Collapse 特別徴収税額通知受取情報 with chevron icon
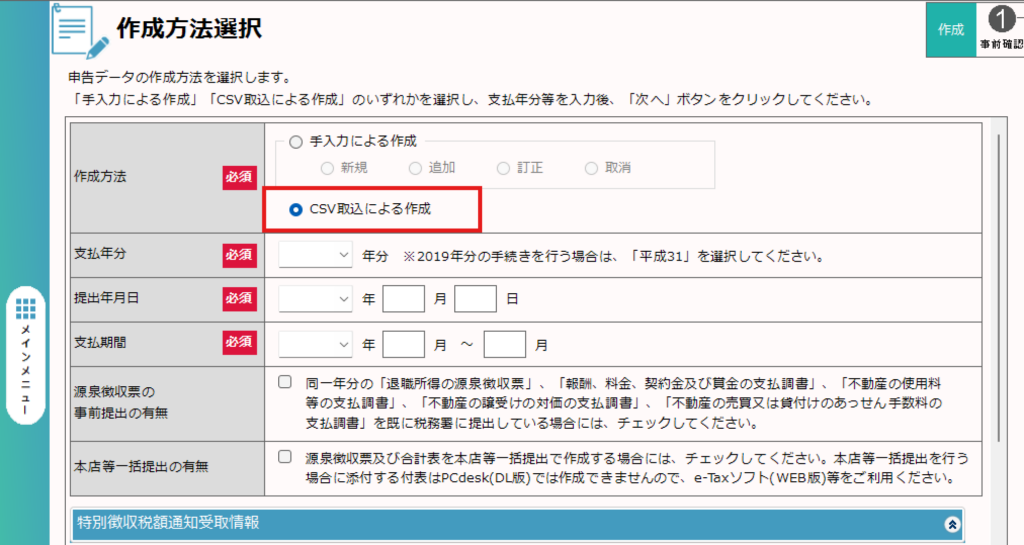The width and height of the screenshot is (1024, 545). 953,523
